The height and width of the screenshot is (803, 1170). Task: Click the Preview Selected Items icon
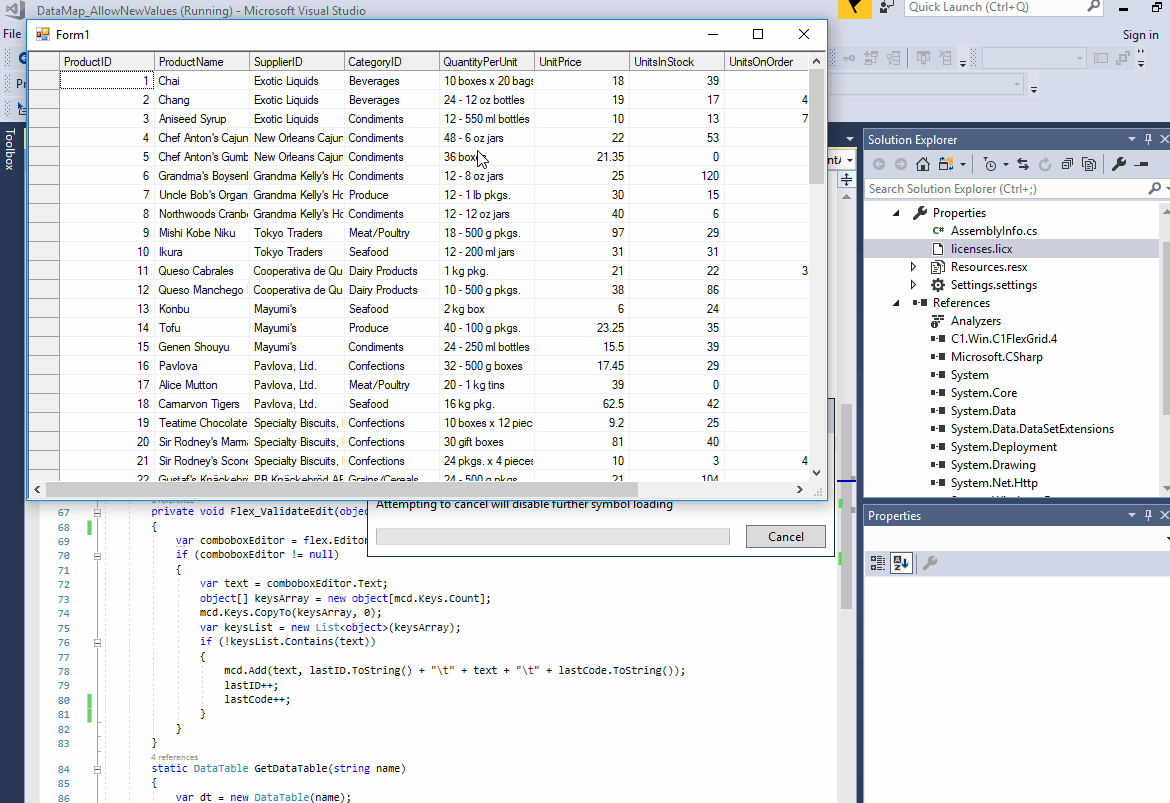[x=1142, y=164]
